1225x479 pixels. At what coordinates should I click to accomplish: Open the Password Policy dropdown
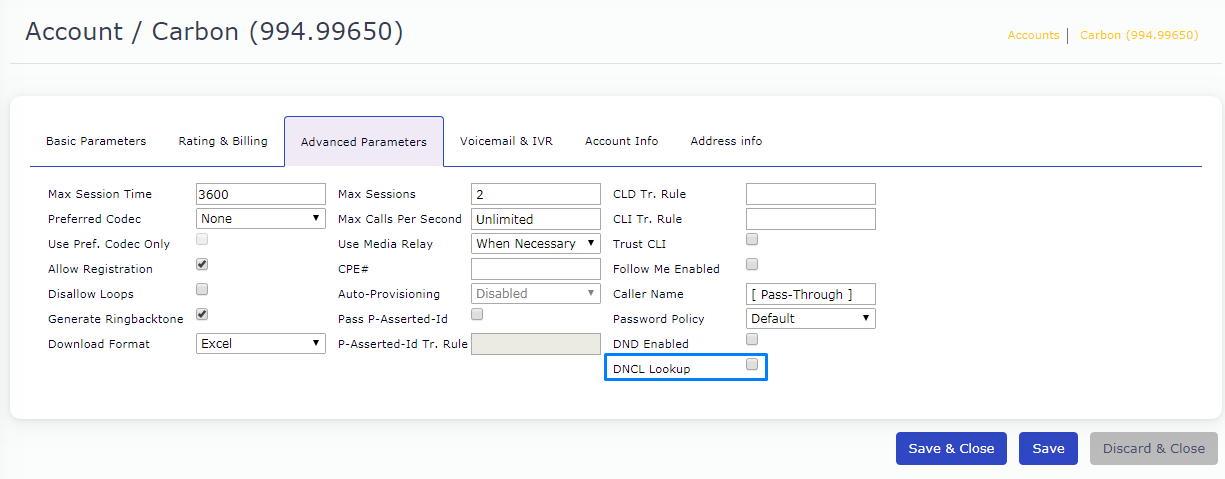(811, 319)
